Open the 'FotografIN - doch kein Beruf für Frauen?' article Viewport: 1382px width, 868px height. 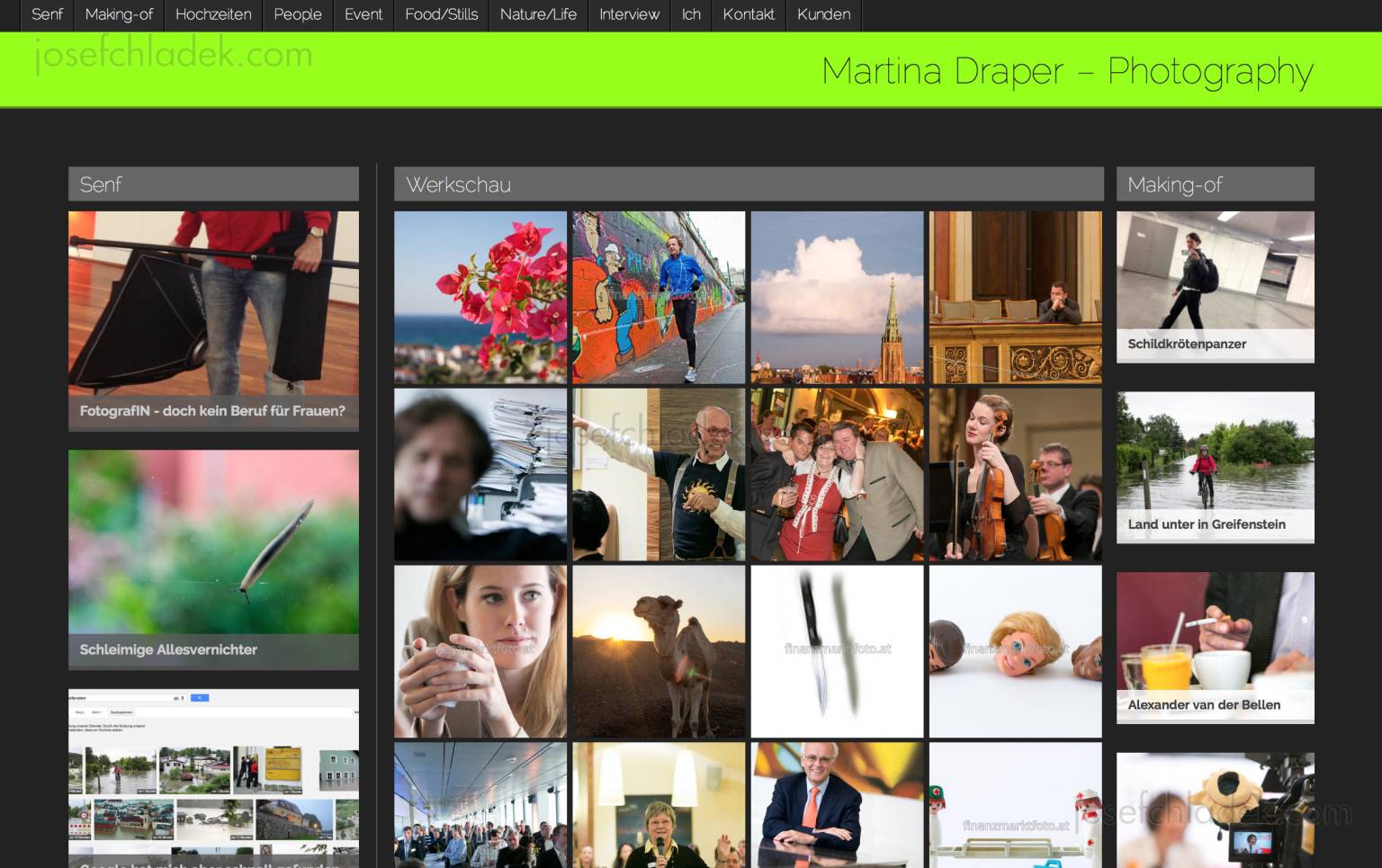point(213,410)
